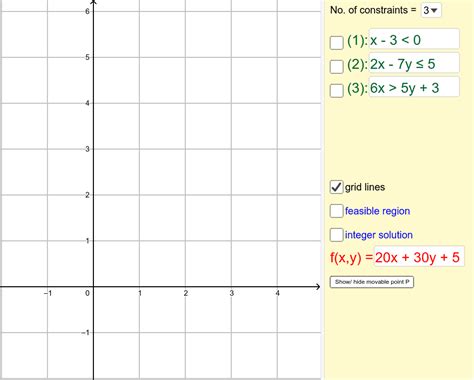Click the 'grid lines' label text
This screenshot has height=380, width=474.
point(365,187)
